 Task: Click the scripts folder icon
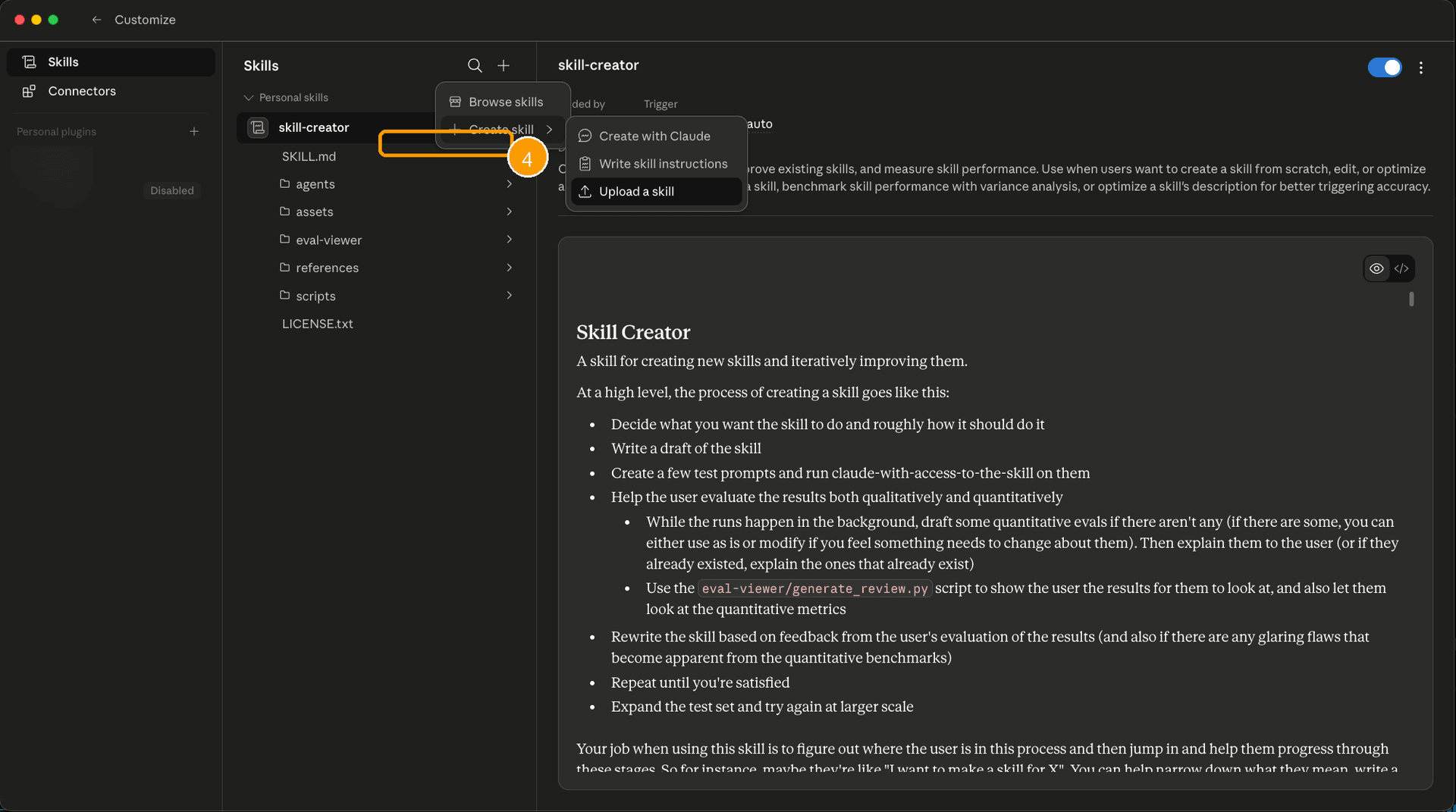(284, 295)
